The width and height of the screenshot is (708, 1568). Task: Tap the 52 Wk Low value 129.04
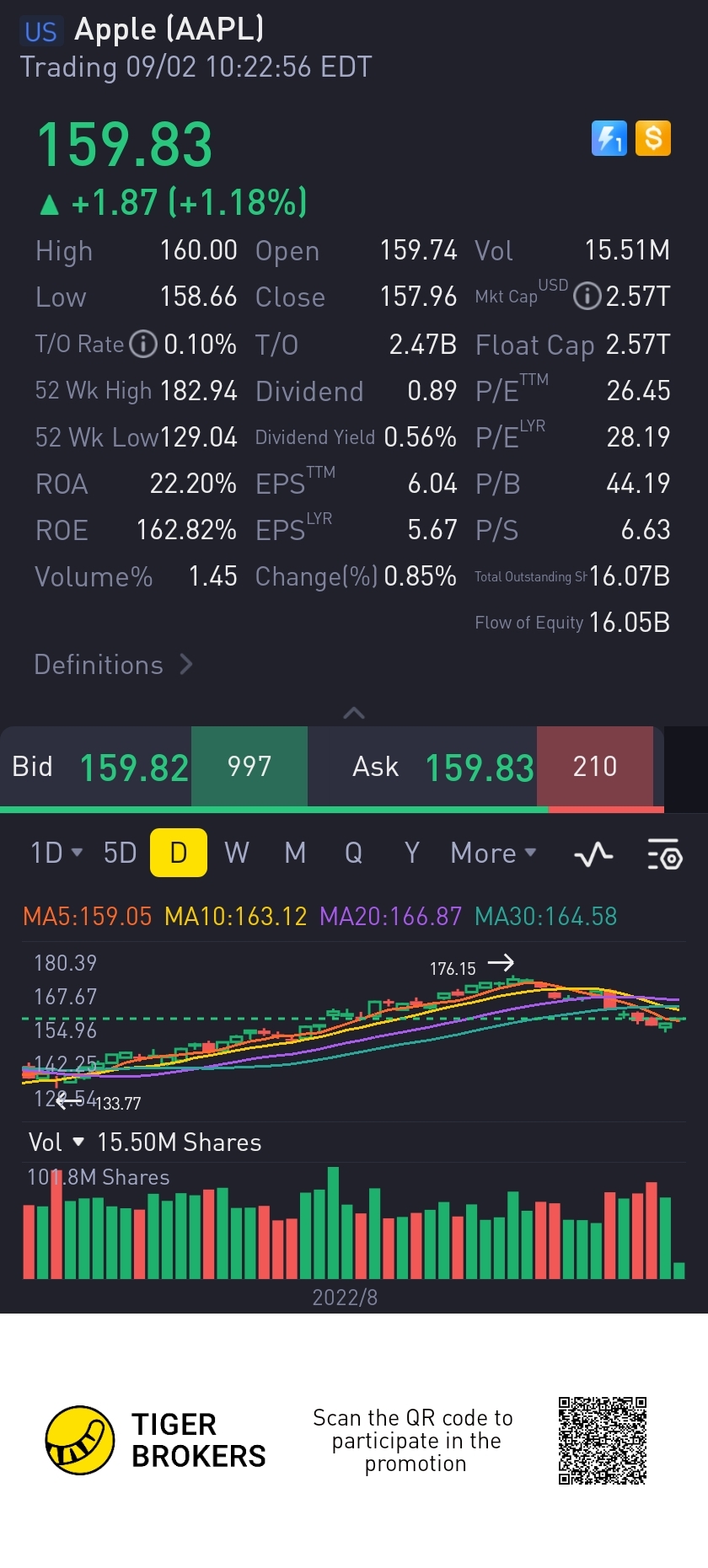[199, 437]
